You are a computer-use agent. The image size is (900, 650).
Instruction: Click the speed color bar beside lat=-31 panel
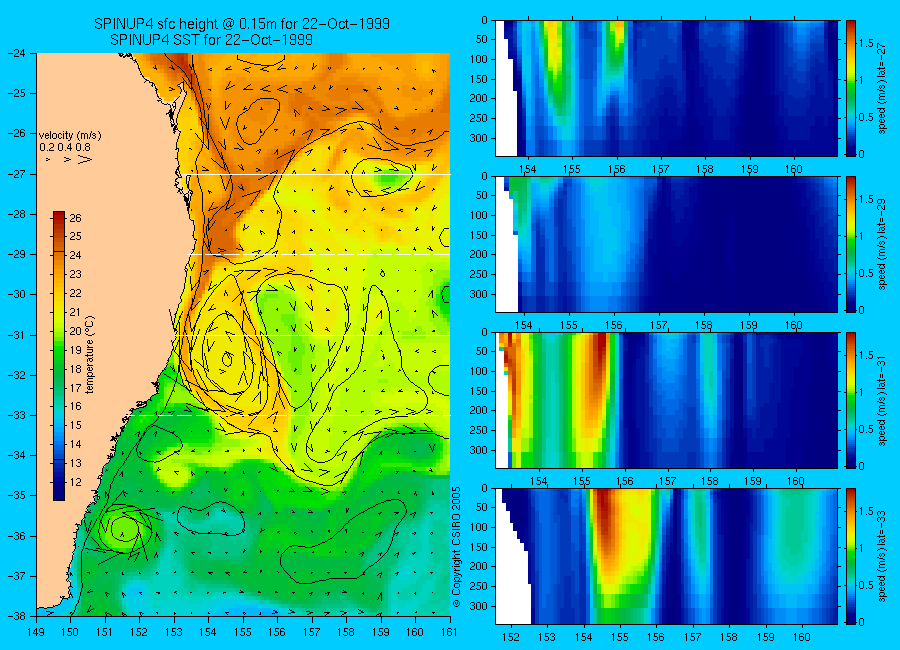point(851,400)
